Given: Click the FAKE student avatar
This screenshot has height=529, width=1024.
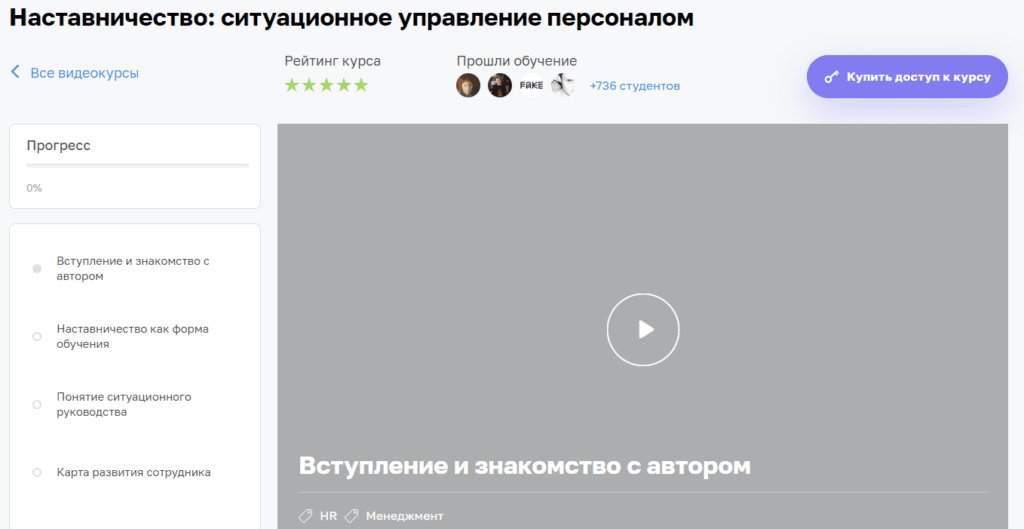Looking at the screenshot, I should (x=531, y=86).
